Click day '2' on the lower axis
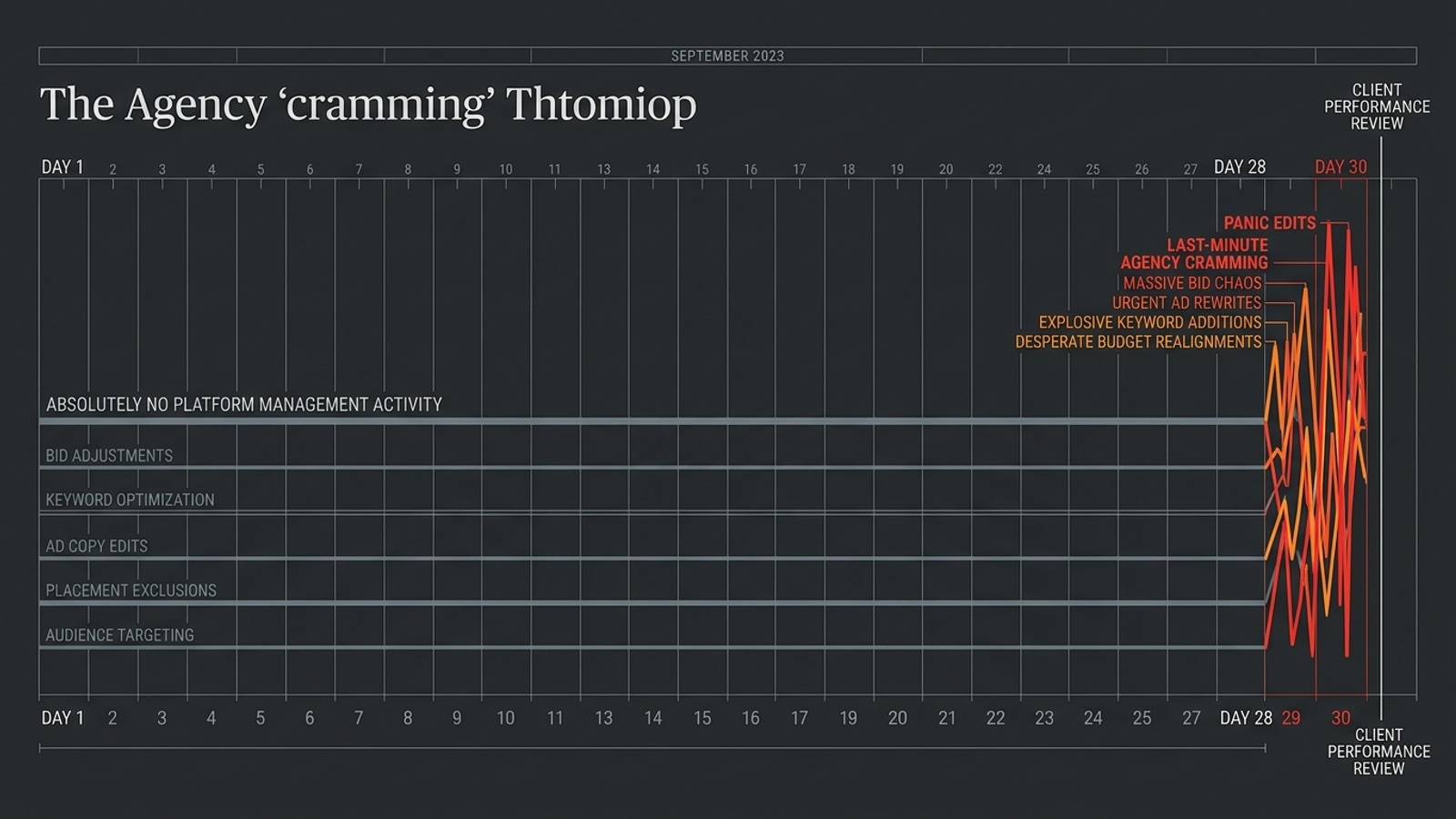1456x819 pixels. click(112, 718)
